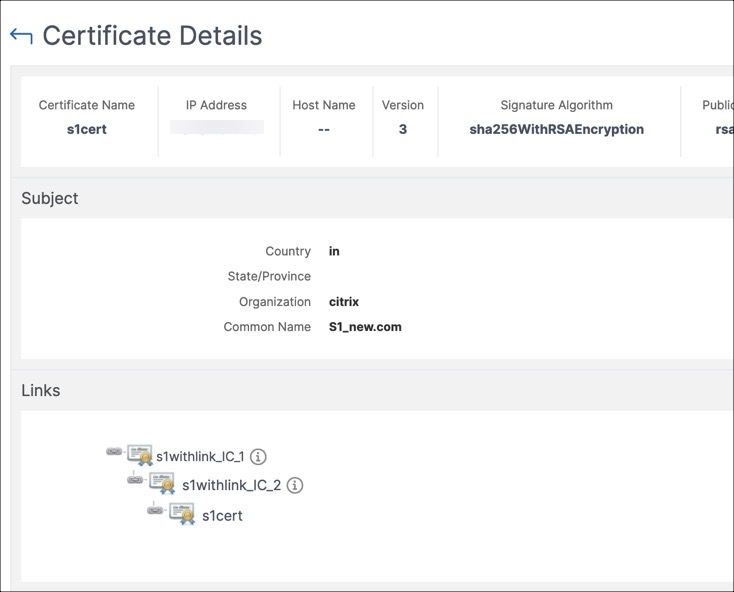Open info icon next to s1withlink_IC_2
This screenshot has height=592, width=734.
coord(295,485)
